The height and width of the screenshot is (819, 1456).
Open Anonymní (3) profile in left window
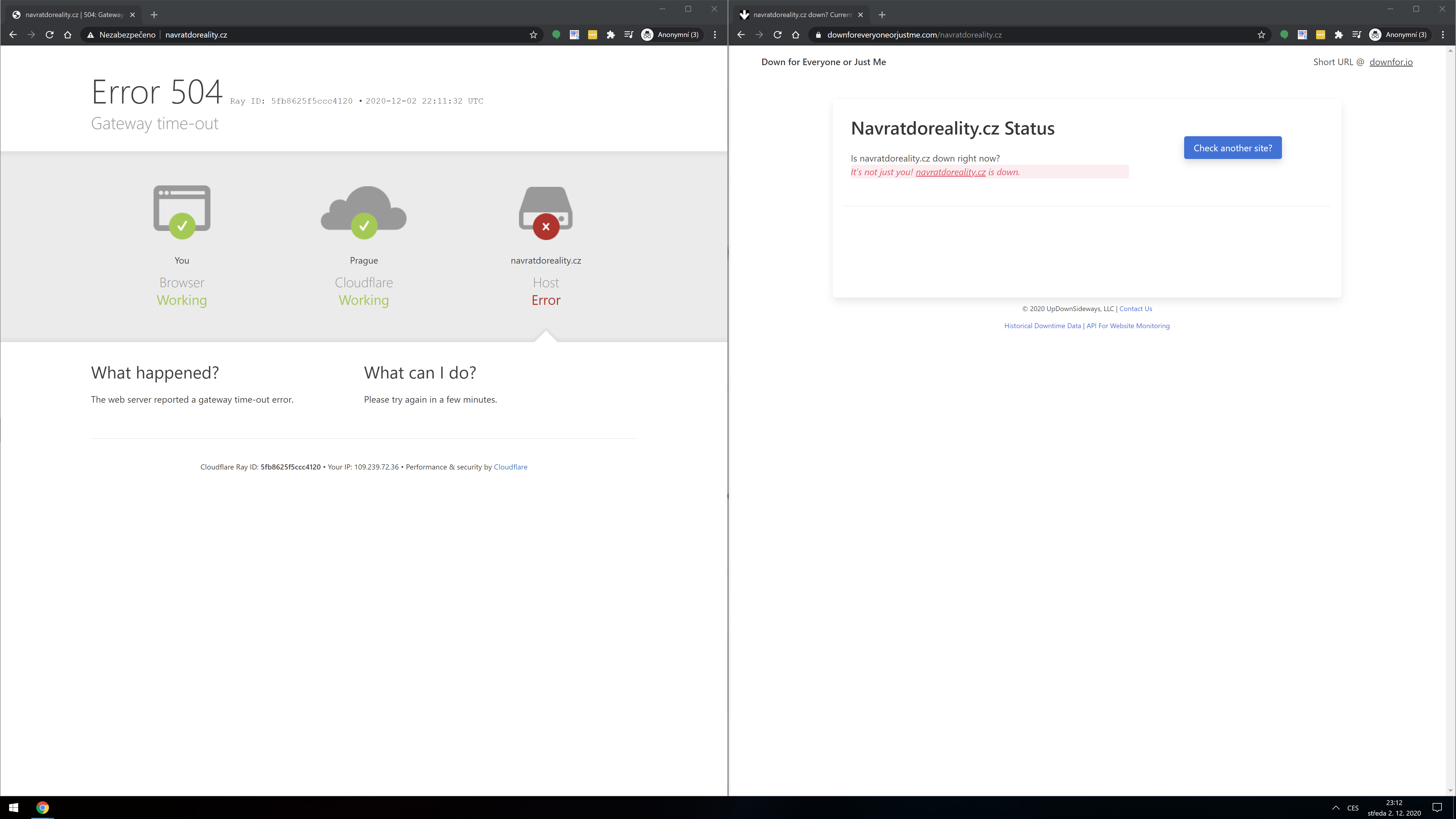pyautogui.click(x=671, y=34)
